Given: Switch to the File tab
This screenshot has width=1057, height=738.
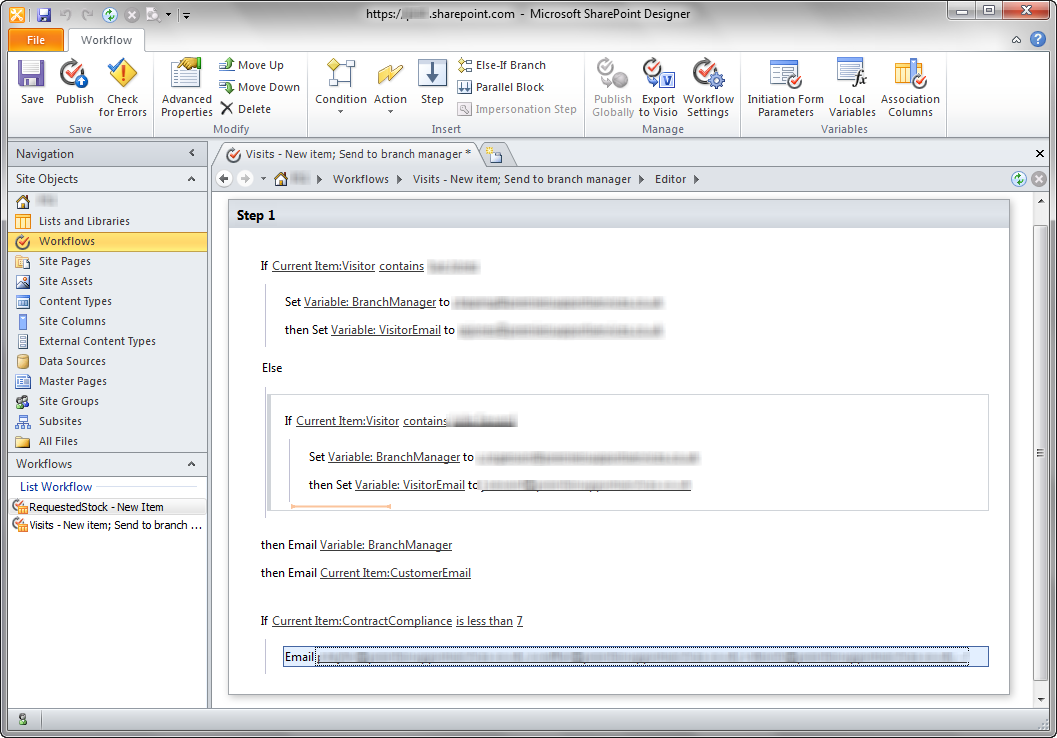Looking at the screenshot, I should point(35,39).
